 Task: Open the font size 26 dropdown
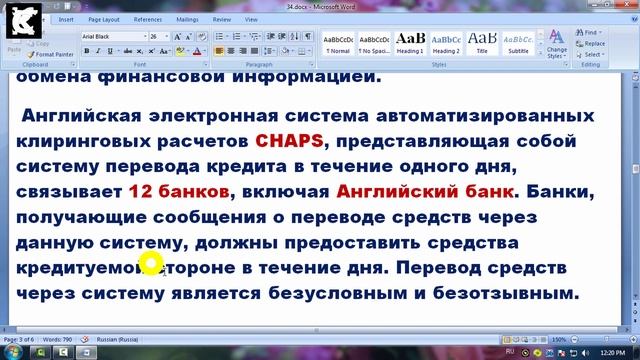[x=167, y=37]
